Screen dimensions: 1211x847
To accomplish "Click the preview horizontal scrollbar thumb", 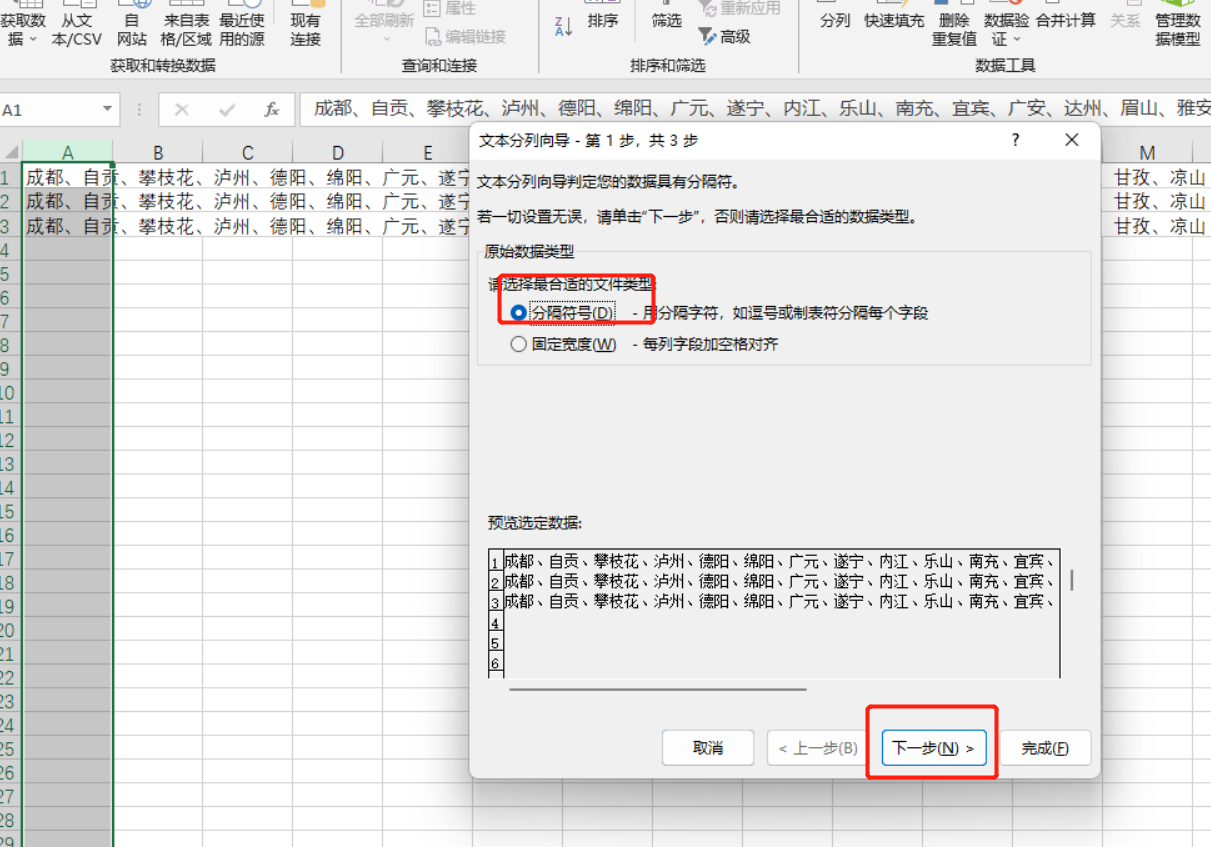I will point(657,689).
